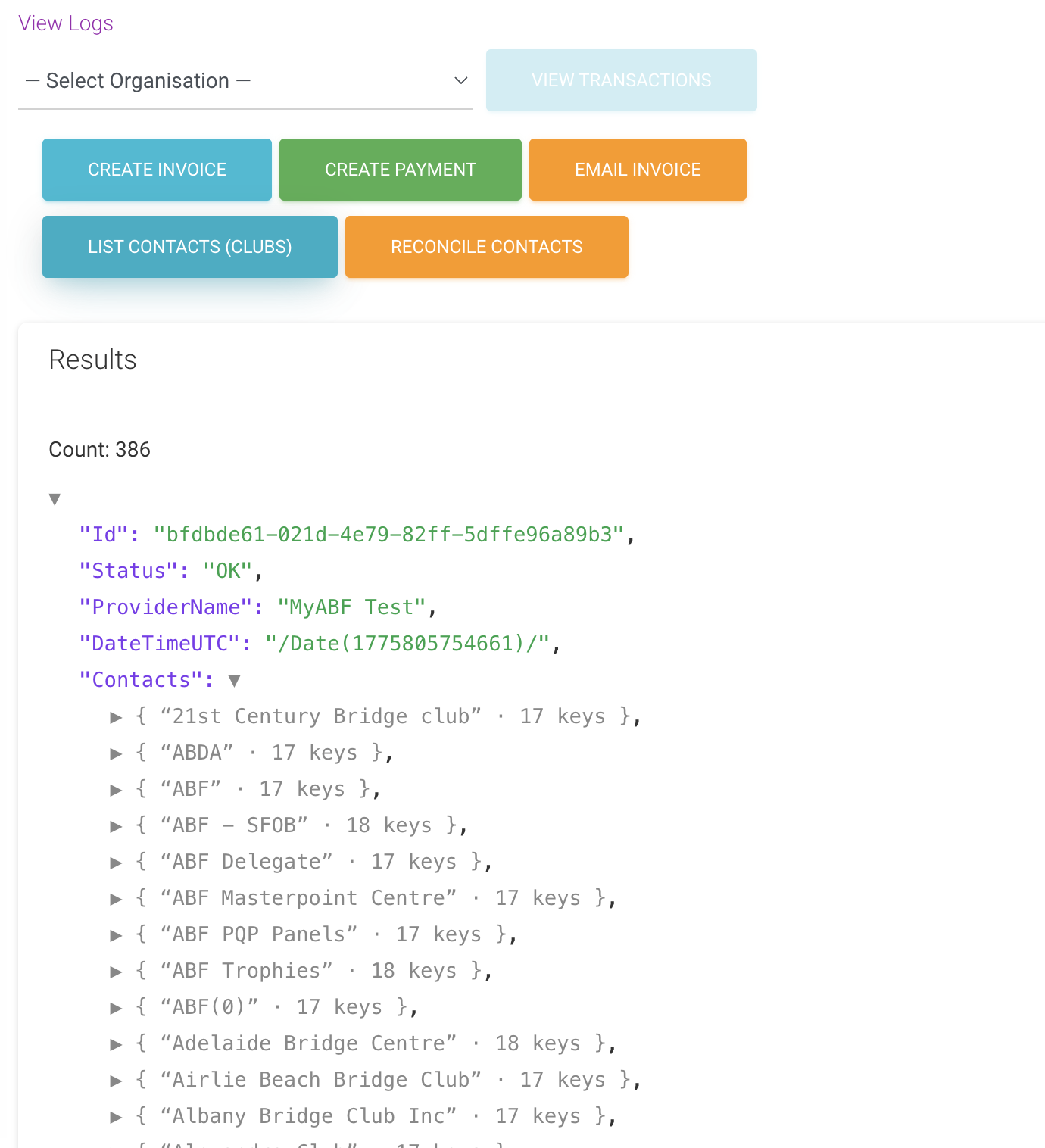Expand the Airlie Beach Bridge Club entry
The width and height of the screenshot is (1045, 1148).
[116, 1081]
